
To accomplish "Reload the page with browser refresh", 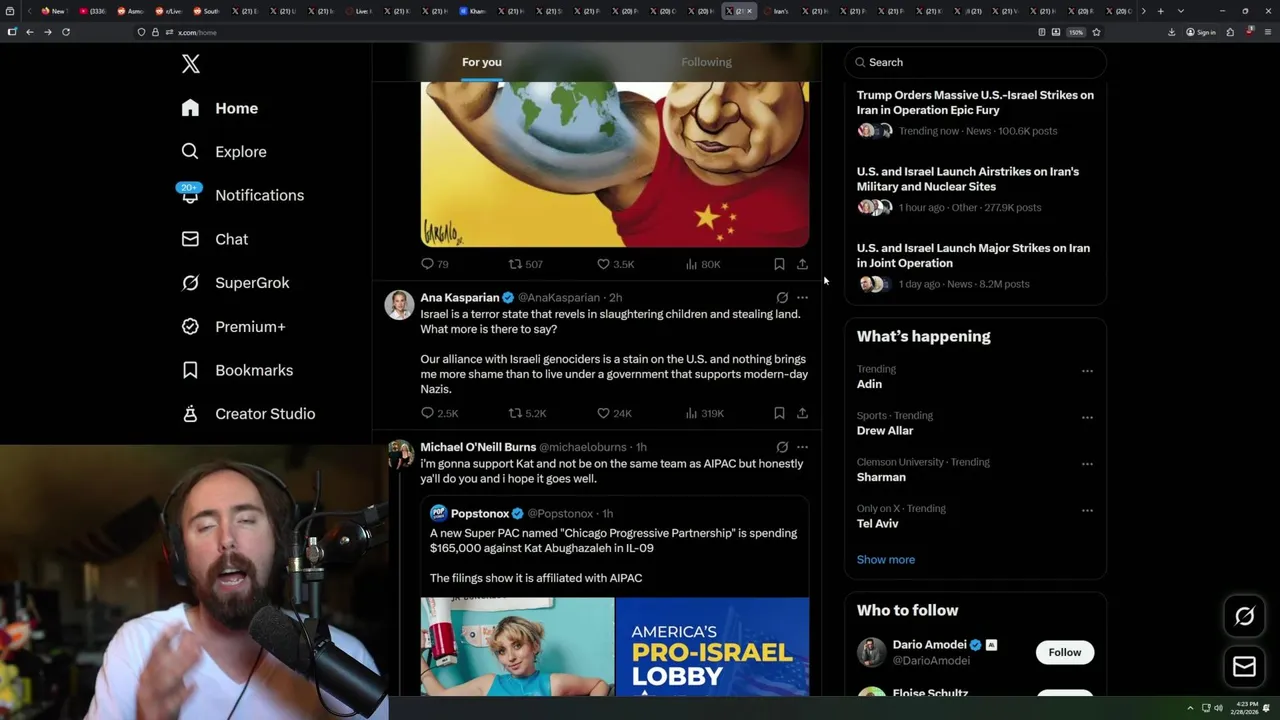I will 66,32.
